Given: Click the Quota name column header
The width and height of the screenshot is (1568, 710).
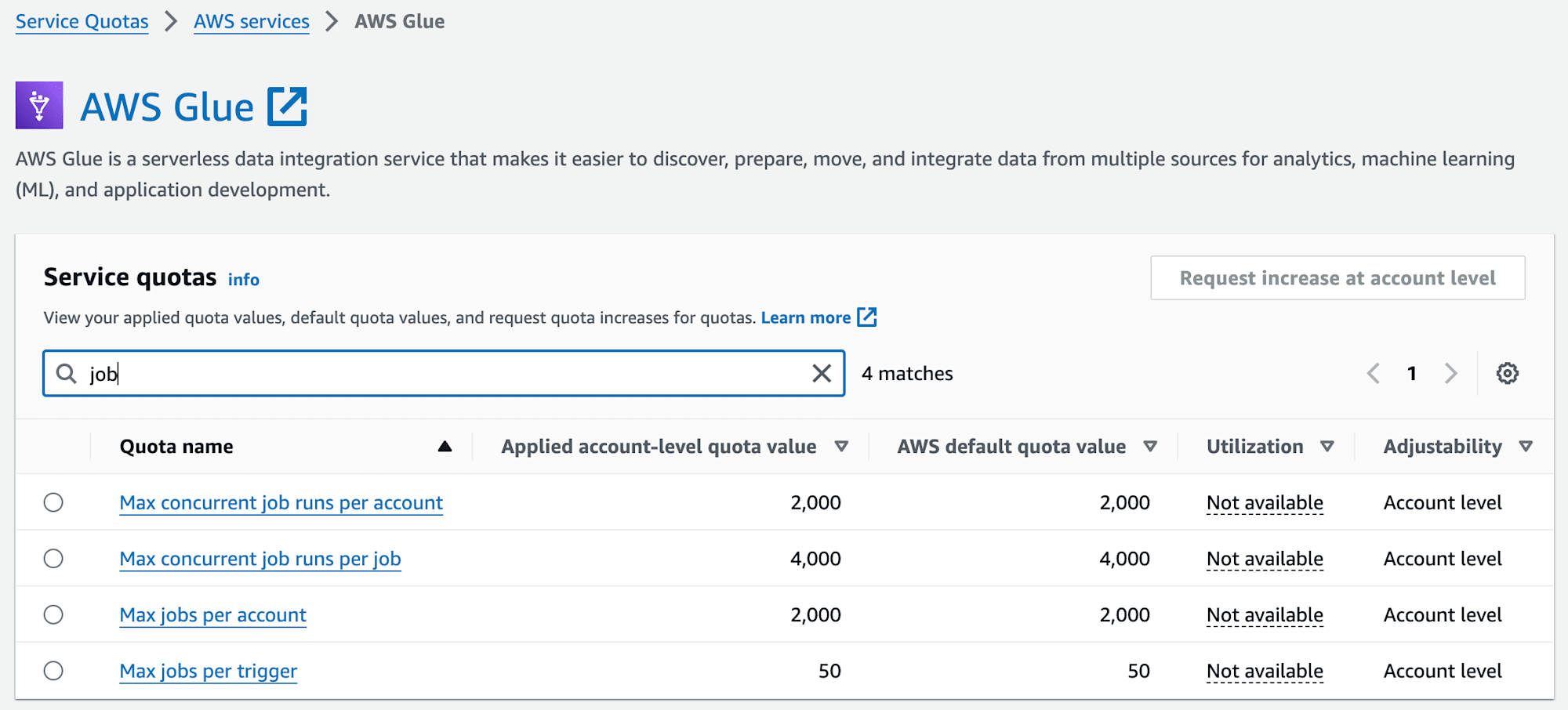Looking at the screenshot, I should [x=176, y=447].
